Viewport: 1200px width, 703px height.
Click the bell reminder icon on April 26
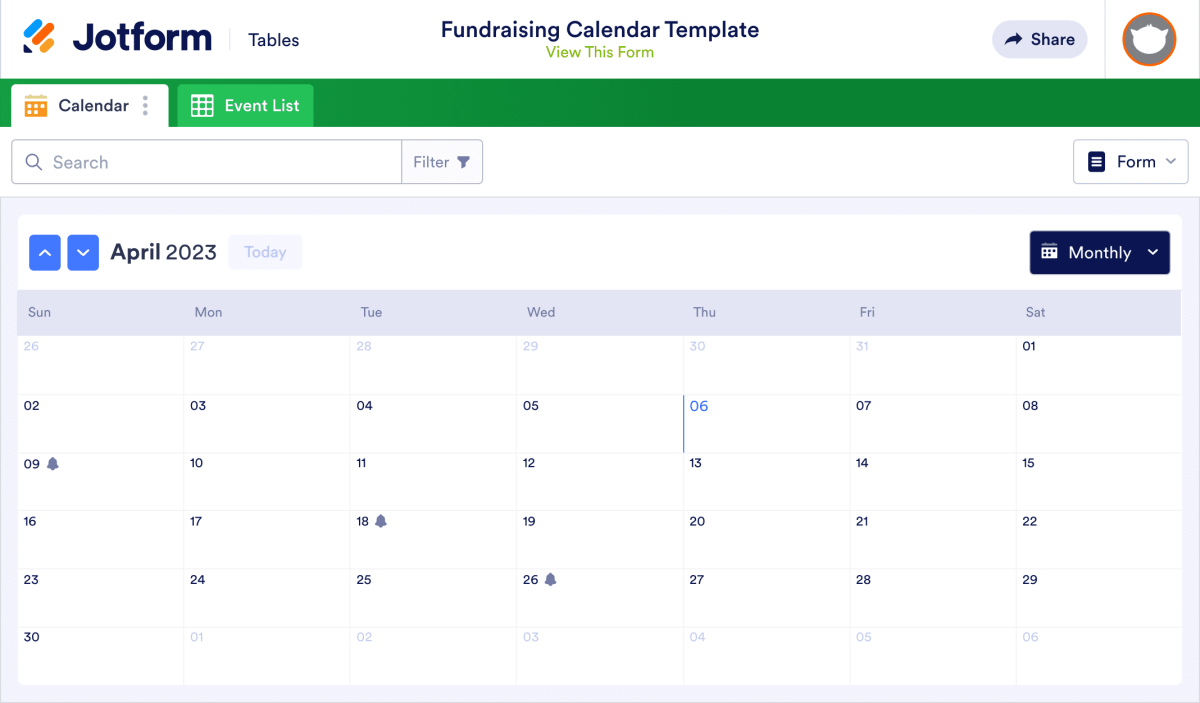pos(549,579)
